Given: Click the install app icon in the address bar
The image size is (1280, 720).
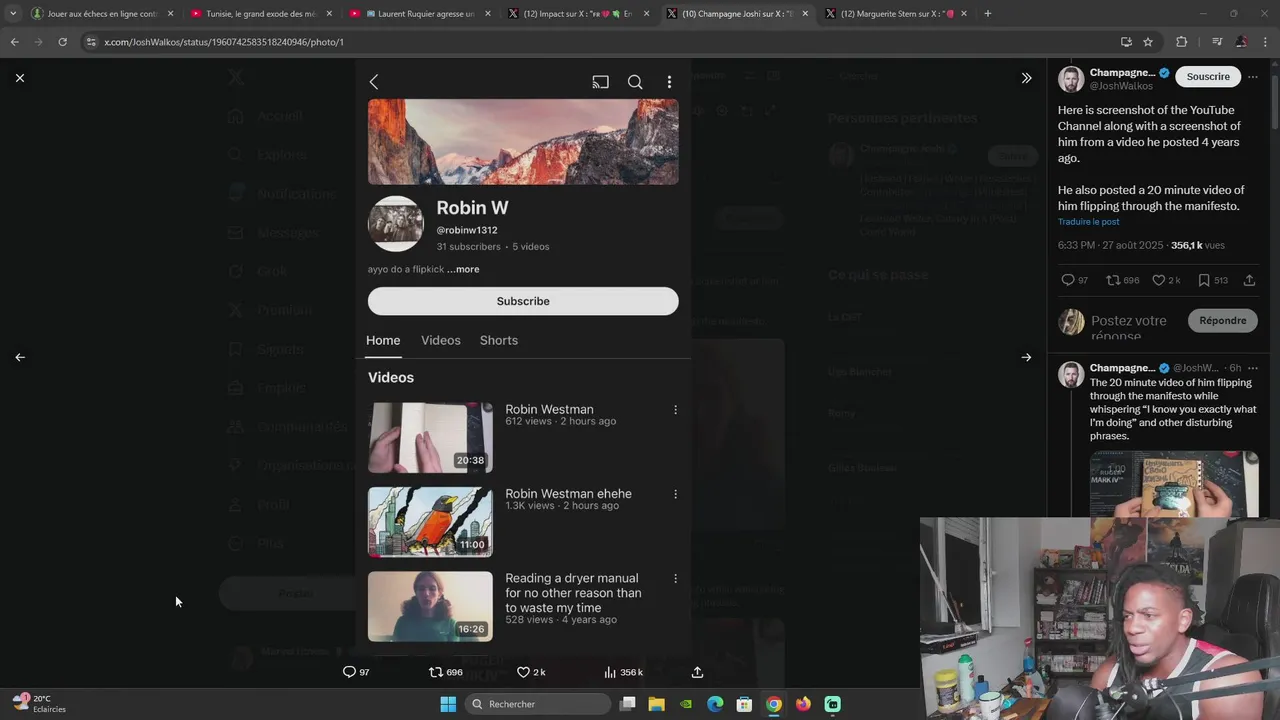Looking at the screenshot, I should pos(1126,42).
